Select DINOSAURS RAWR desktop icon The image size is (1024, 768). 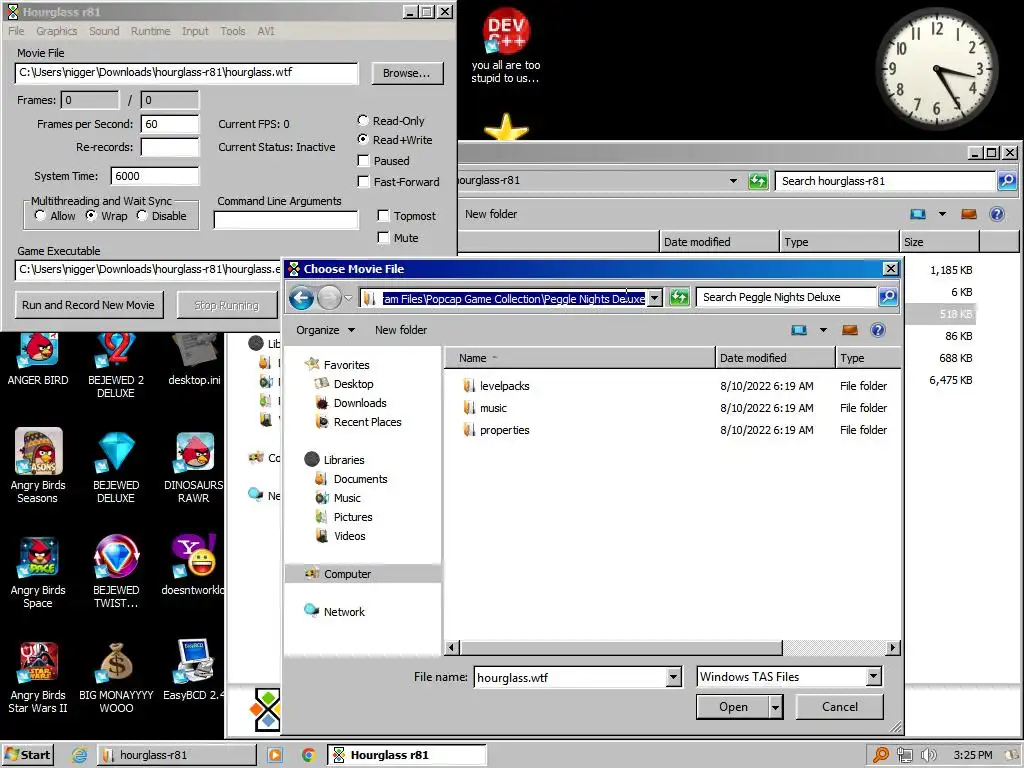coord(194,466)
